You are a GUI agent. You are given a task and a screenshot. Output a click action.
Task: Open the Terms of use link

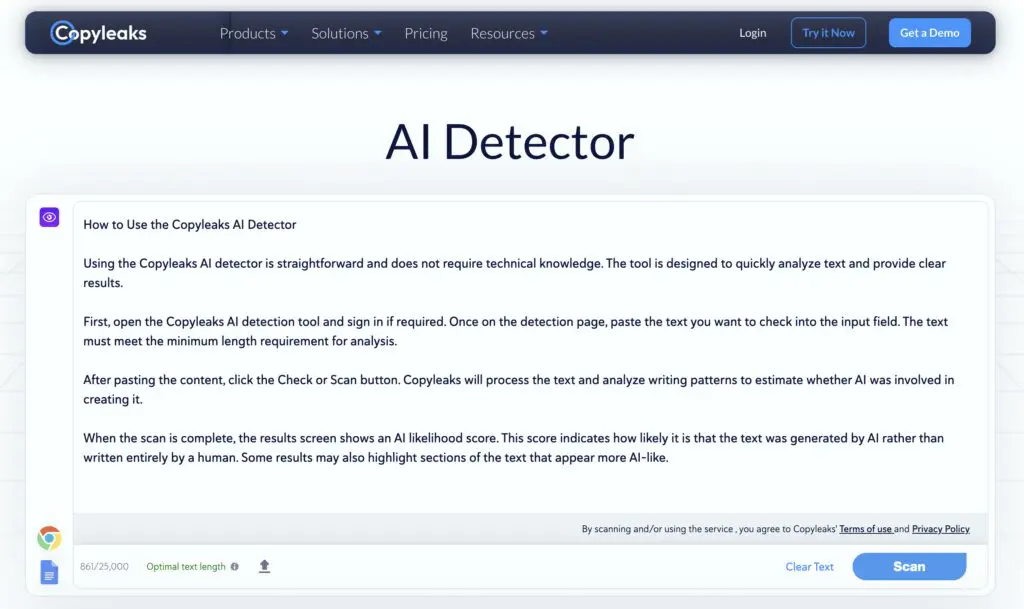[865, 529]
